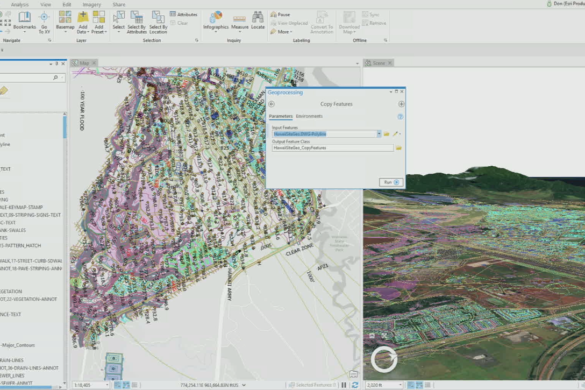The height and width of the screenshot is (390, 585).
Task: Click the Add Data icon
Action: [x=82, y=22]
